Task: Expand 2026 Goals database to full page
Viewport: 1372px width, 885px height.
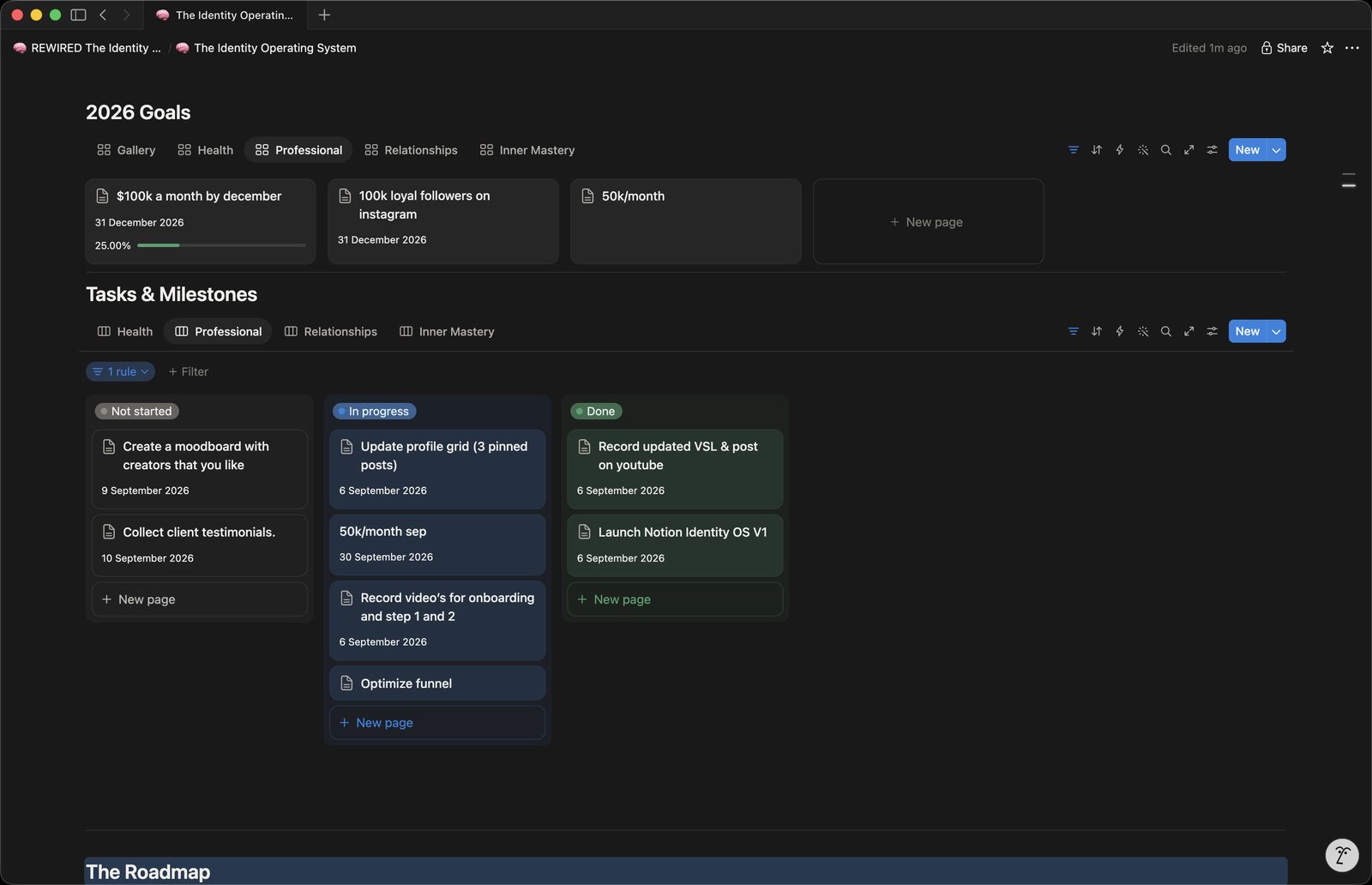Action: [1188, 150]
